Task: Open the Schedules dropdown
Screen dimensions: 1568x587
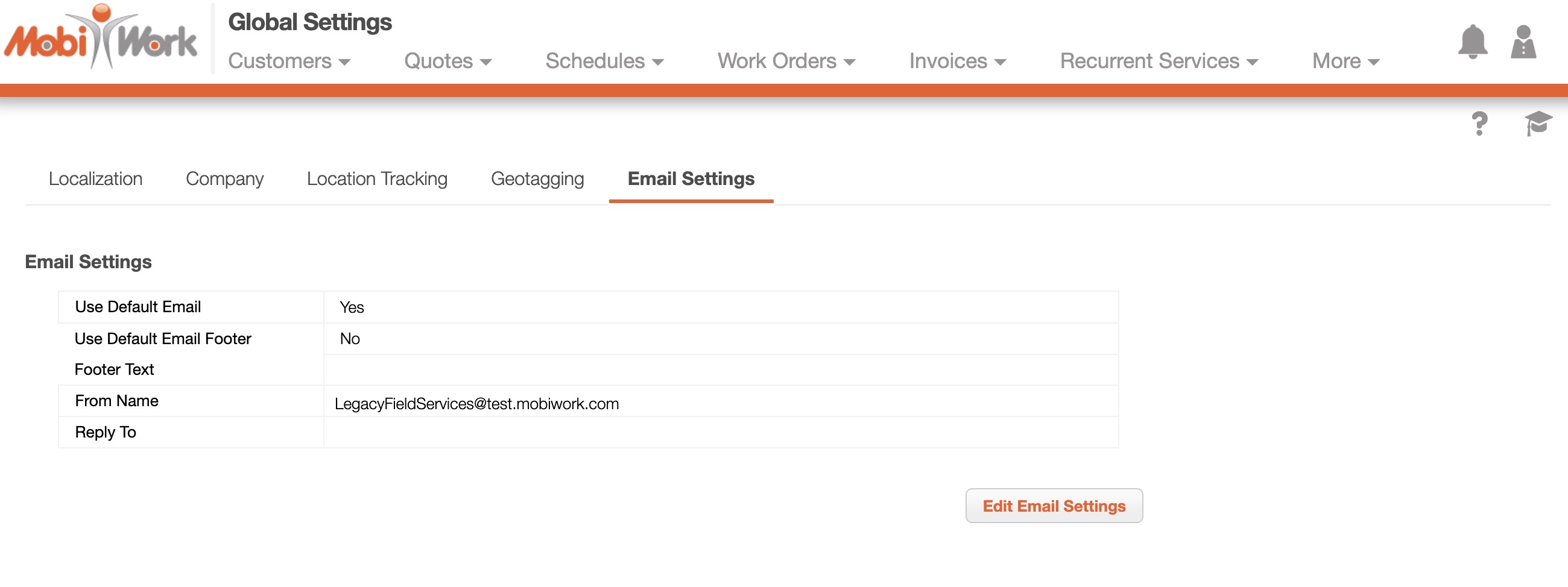Action: click(x=604, y=61)
